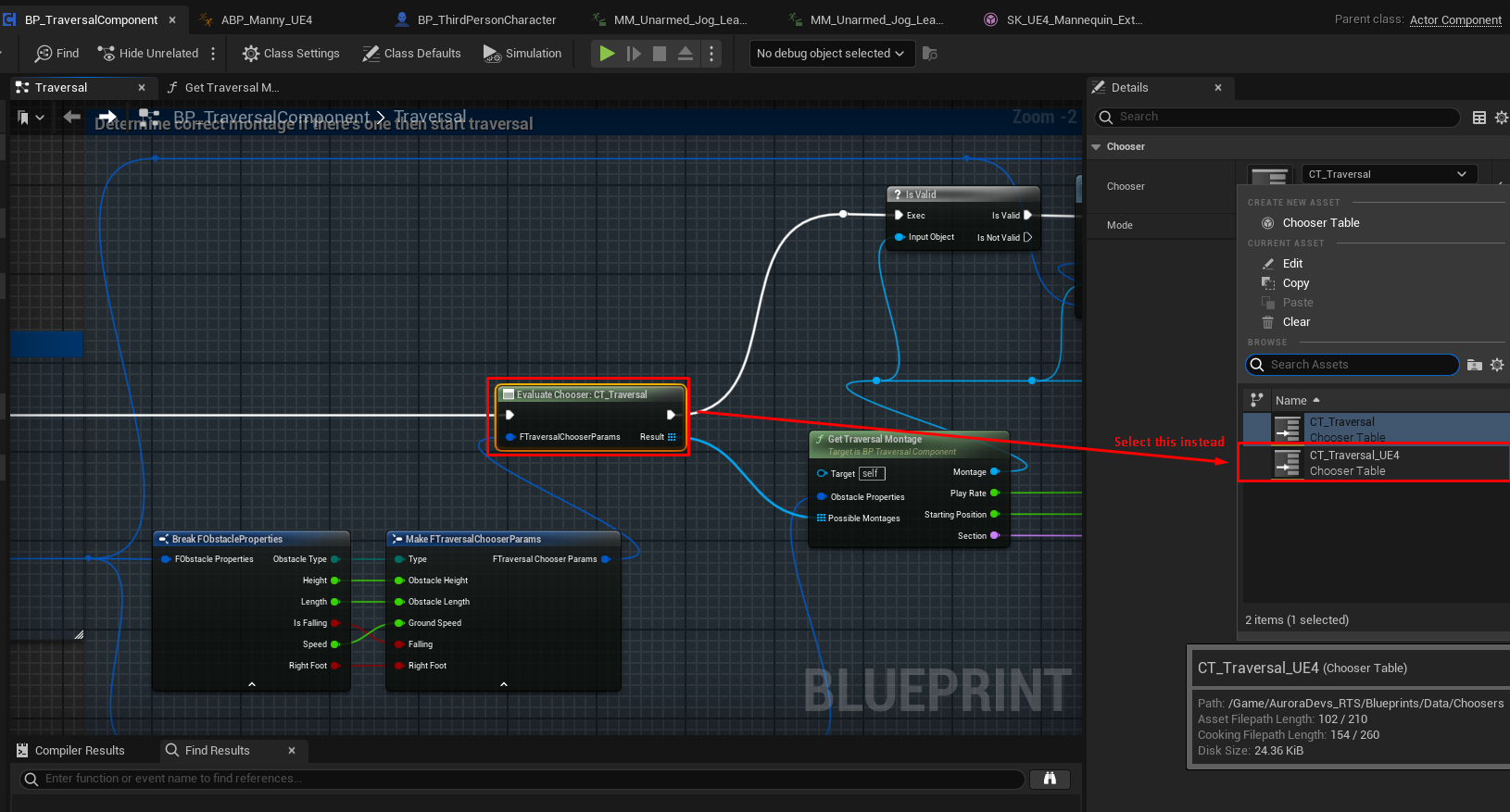This screenshot has height=812, width=1510.
Task: Open the Hide Unrelated options menu
Action: click(213, 54)
